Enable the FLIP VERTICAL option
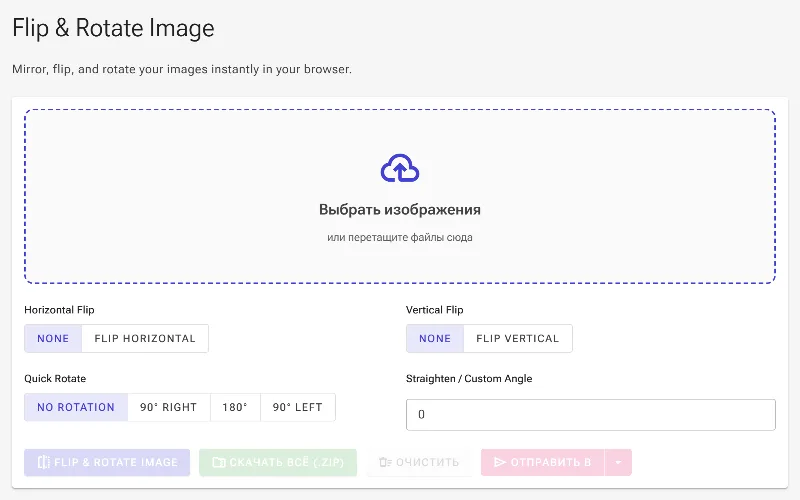The width and height of the screenshot is (800, 500). tap(518, 338)
